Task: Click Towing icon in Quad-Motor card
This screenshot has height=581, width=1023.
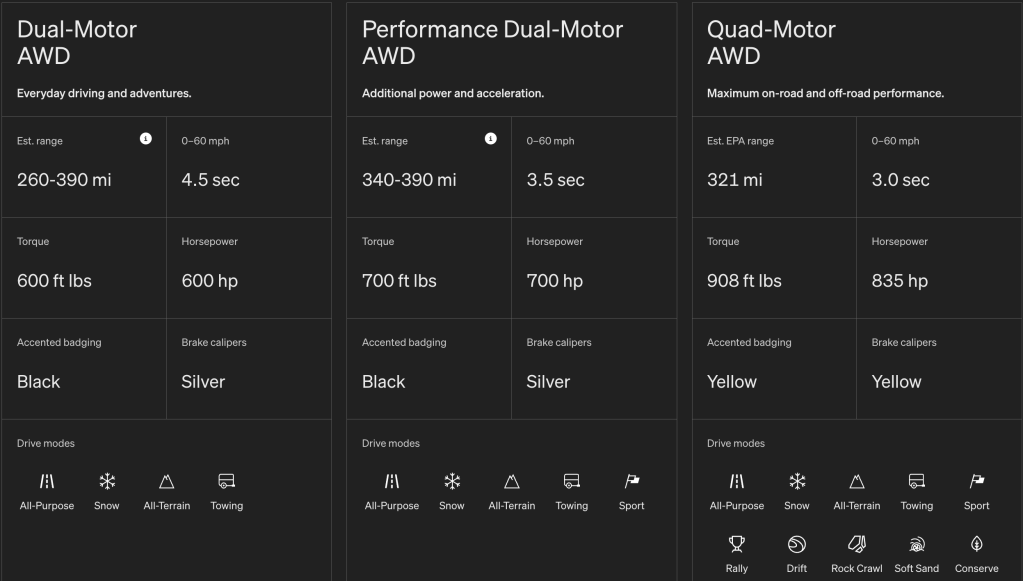Action: [917, 481]
